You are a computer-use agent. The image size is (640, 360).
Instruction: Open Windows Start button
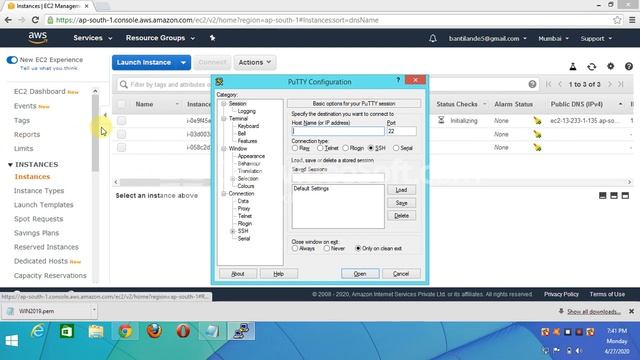(x=11, y=340)
